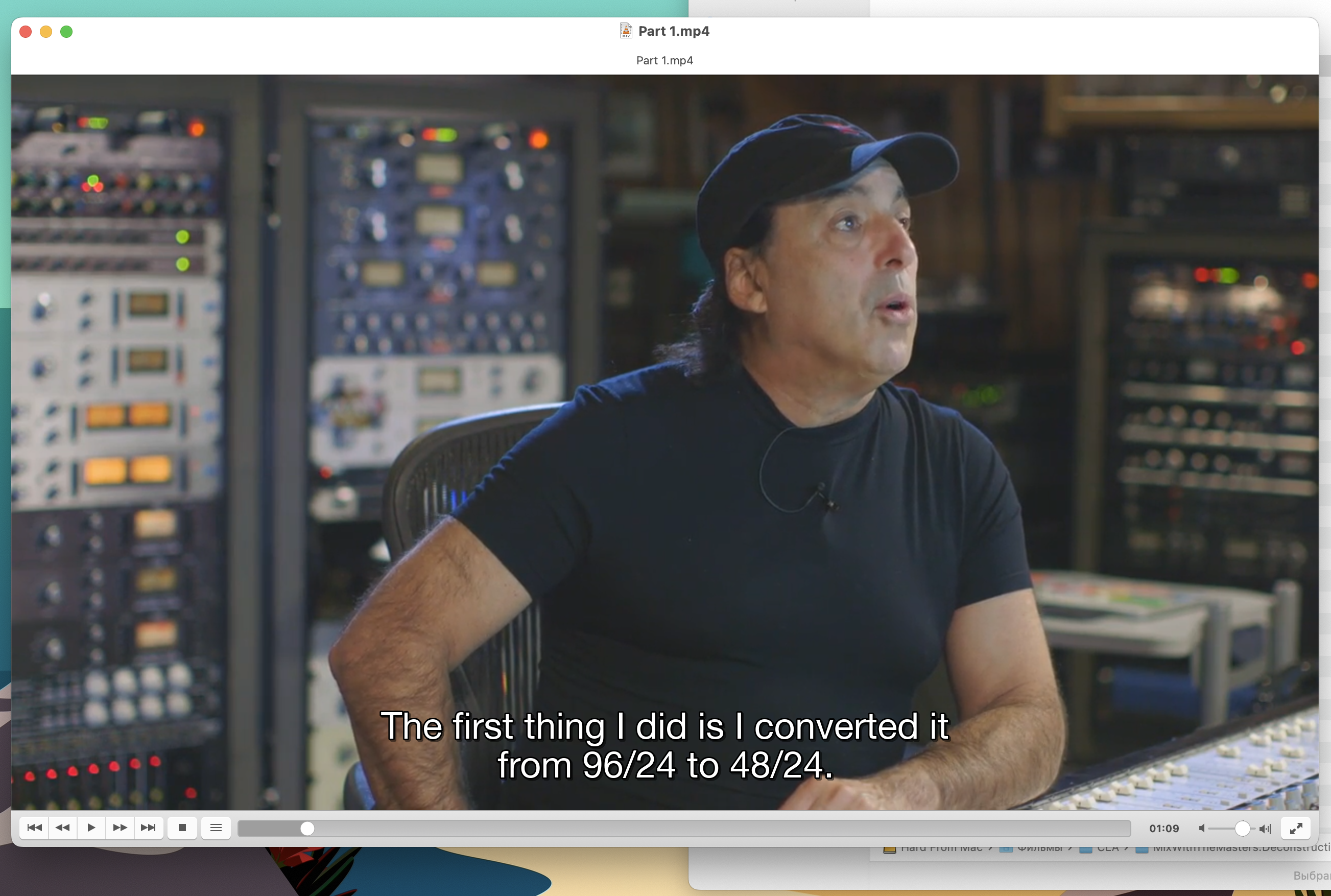Click the Part 1.mp4 subtitle text below the title

[x=664, y=61]
